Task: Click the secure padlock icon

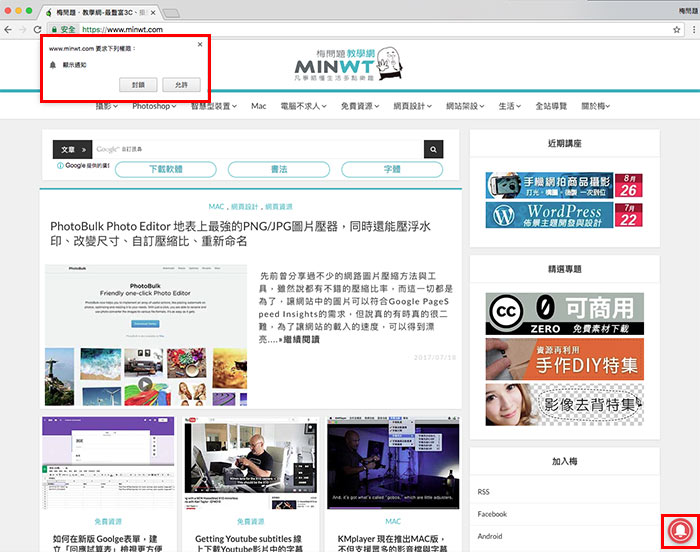Action: click(54, 29)
